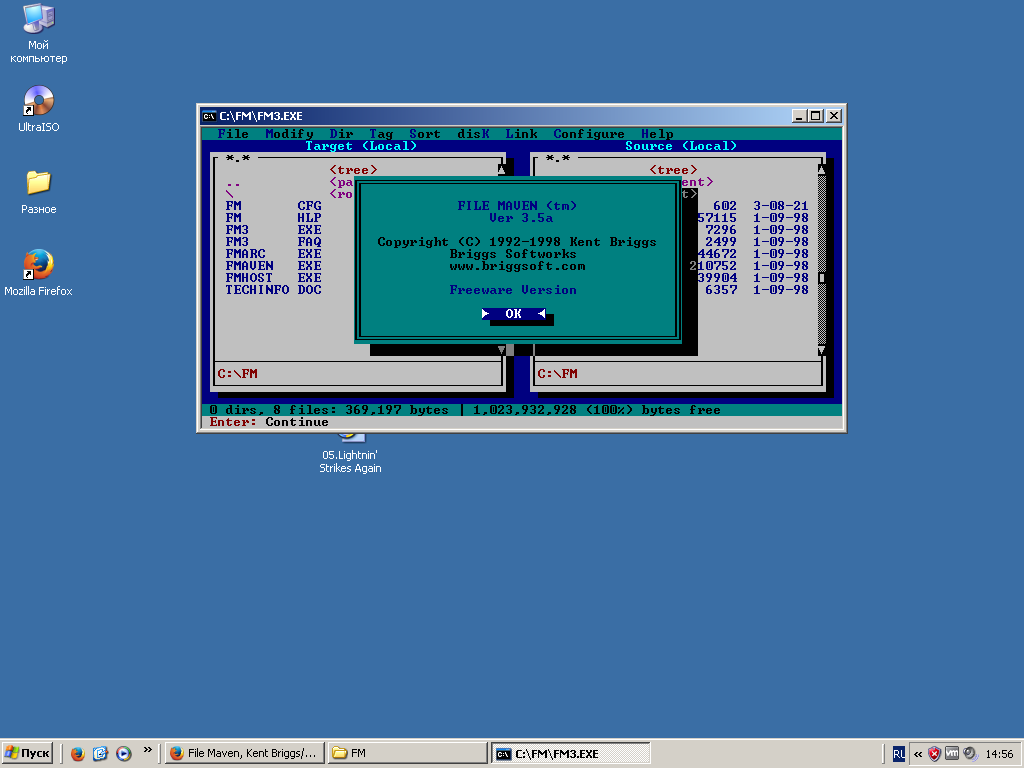Screen dimensions: 1024x768
Task: Open the Modify menu
Action: click(289, 133)
